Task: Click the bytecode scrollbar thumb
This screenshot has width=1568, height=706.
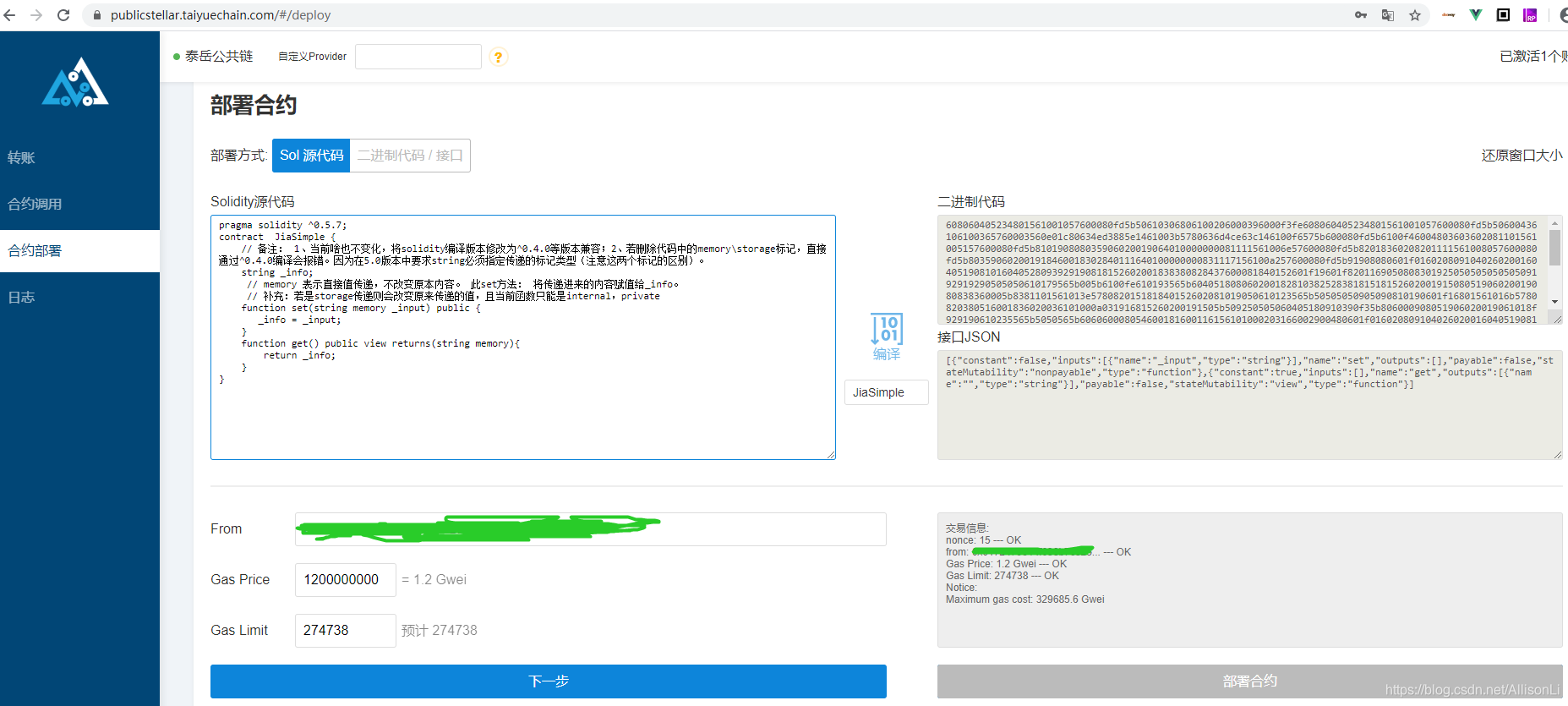Action: click(1554, 248)
